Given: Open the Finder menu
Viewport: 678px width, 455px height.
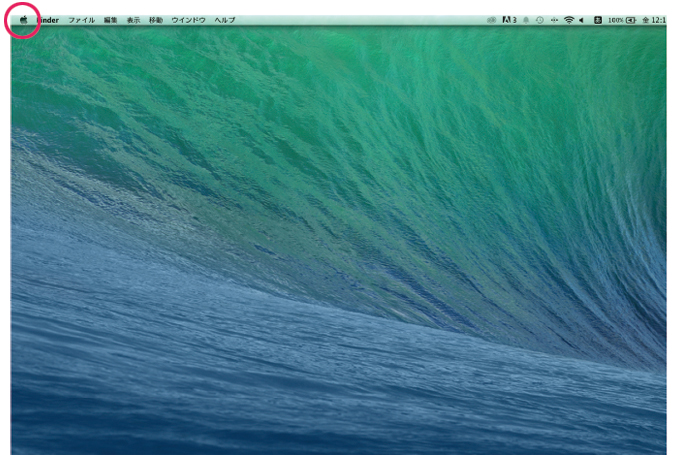Looking at the screenshot, I should coord(48,20).
